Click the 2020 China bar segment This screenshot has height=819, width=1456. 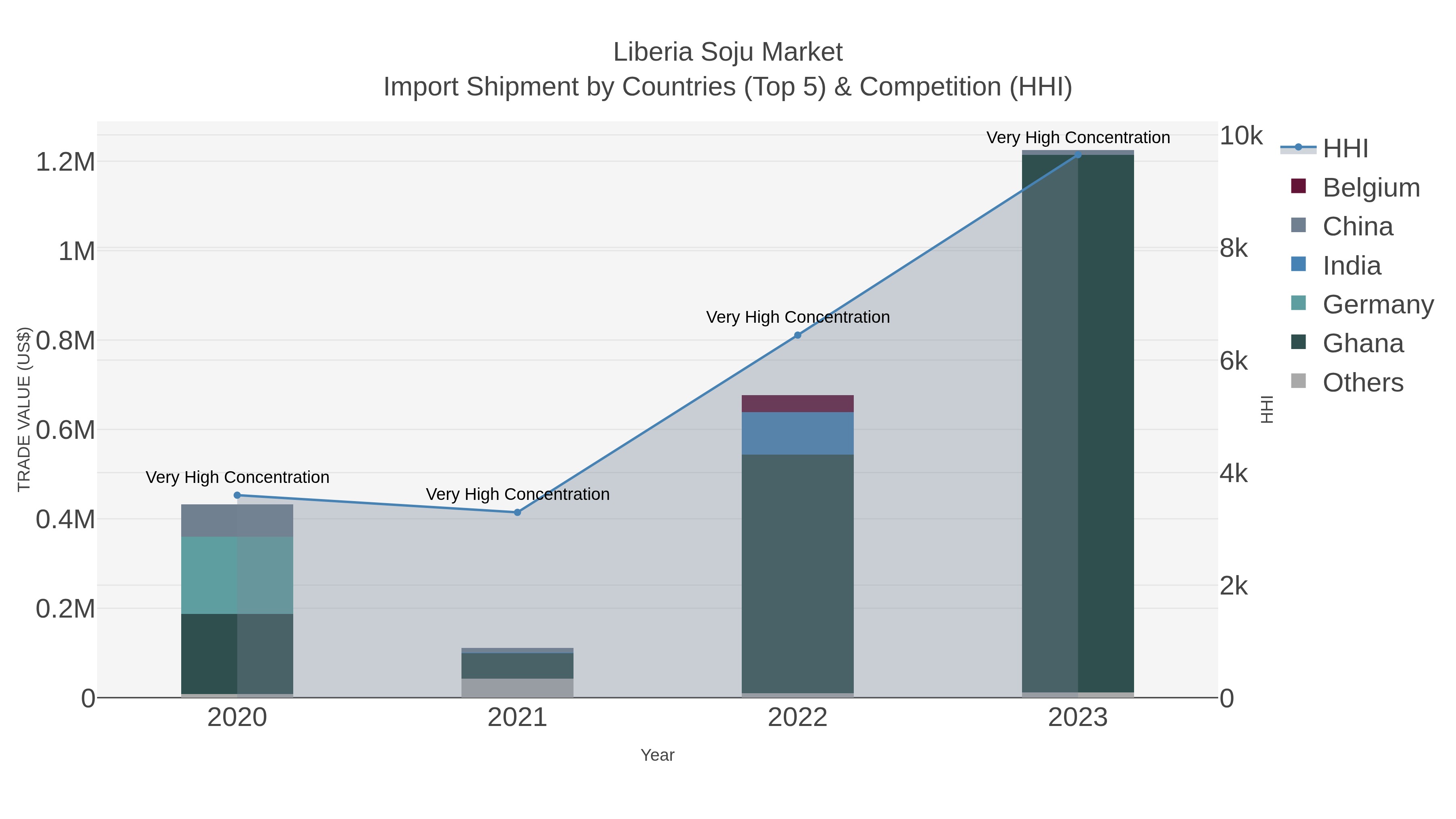click(237, 521)
